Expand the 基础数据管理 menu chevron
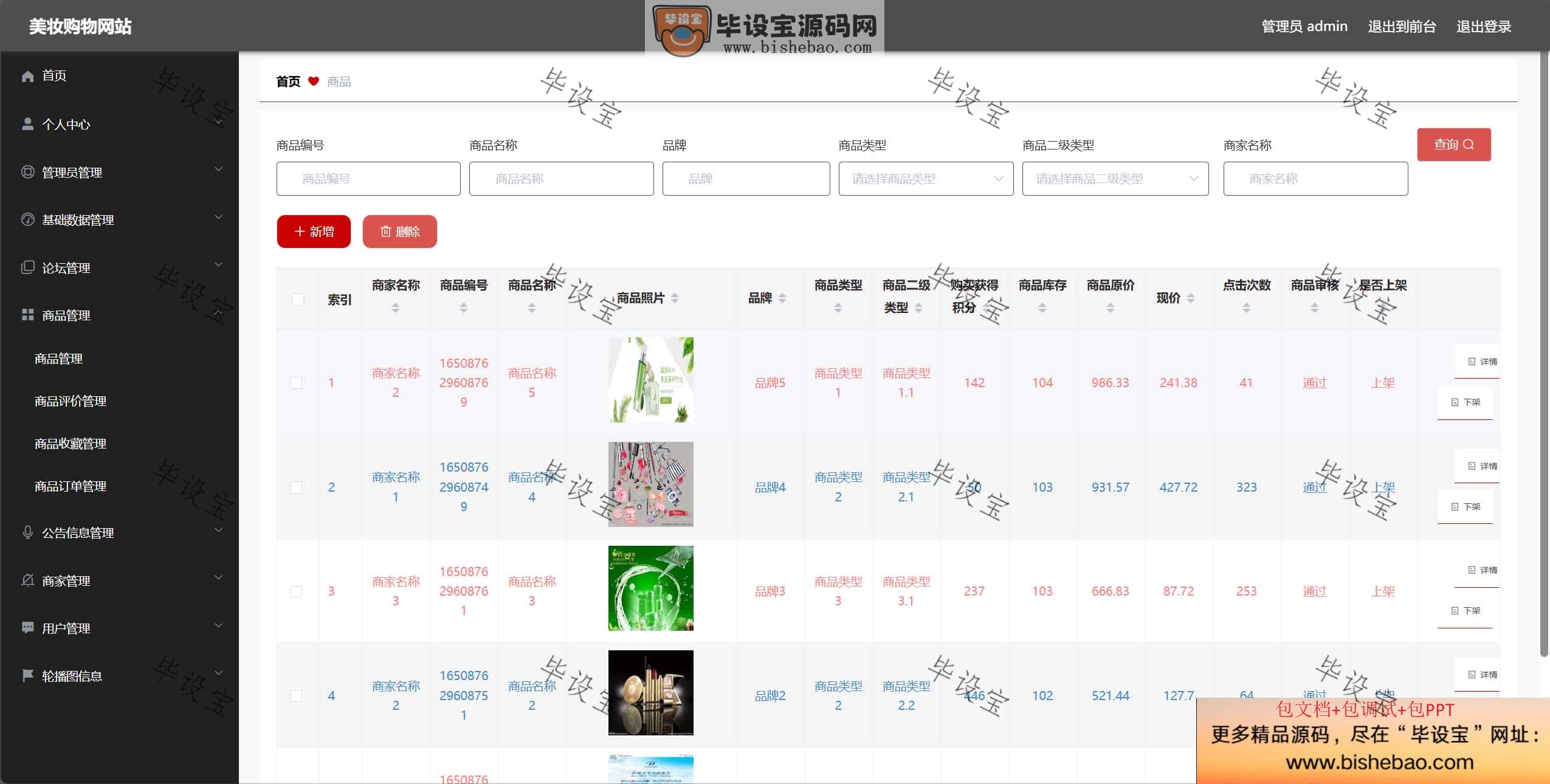Image resolution: width=1550 pixels, height=784 pixels. (x=219, y=217)
